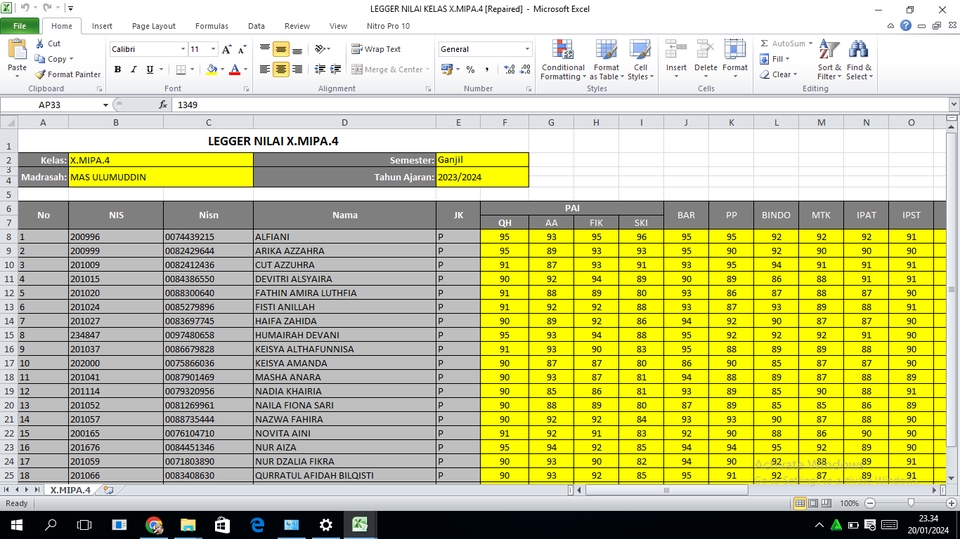Toggle Italic formatting
The width and height of the screenshot is (960, 539).
tap(133, 69)
